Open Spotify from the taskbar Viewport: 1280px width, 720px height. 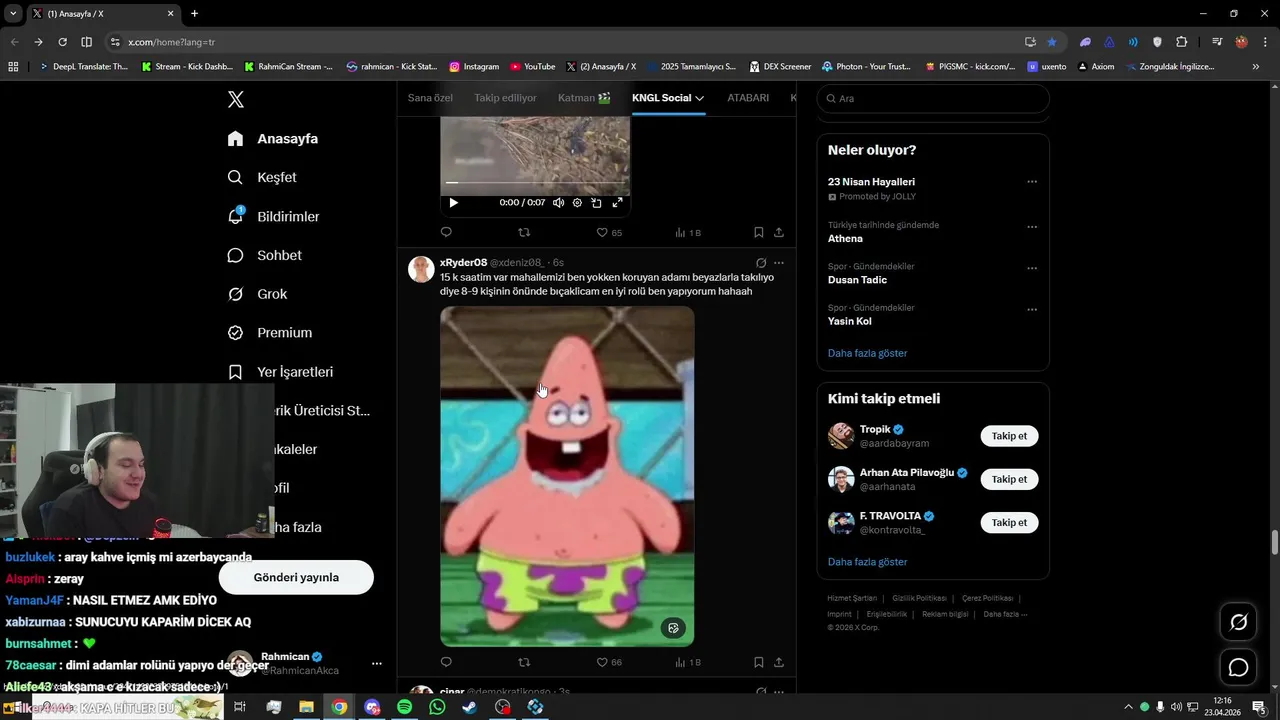pyautogui.click(x=404, y=707)
